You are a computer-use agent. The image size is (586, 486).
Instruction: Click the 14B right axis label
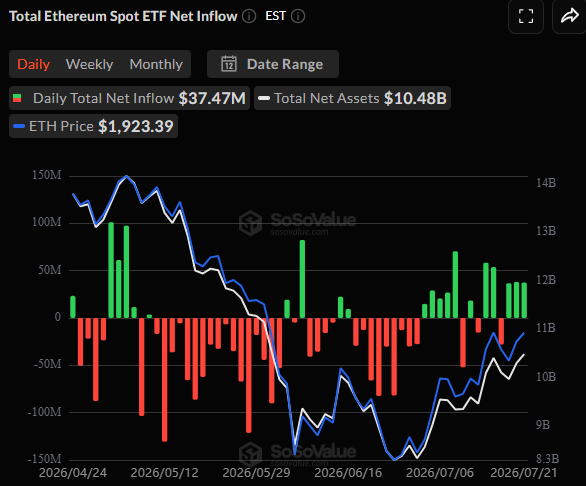coord(546,183)
